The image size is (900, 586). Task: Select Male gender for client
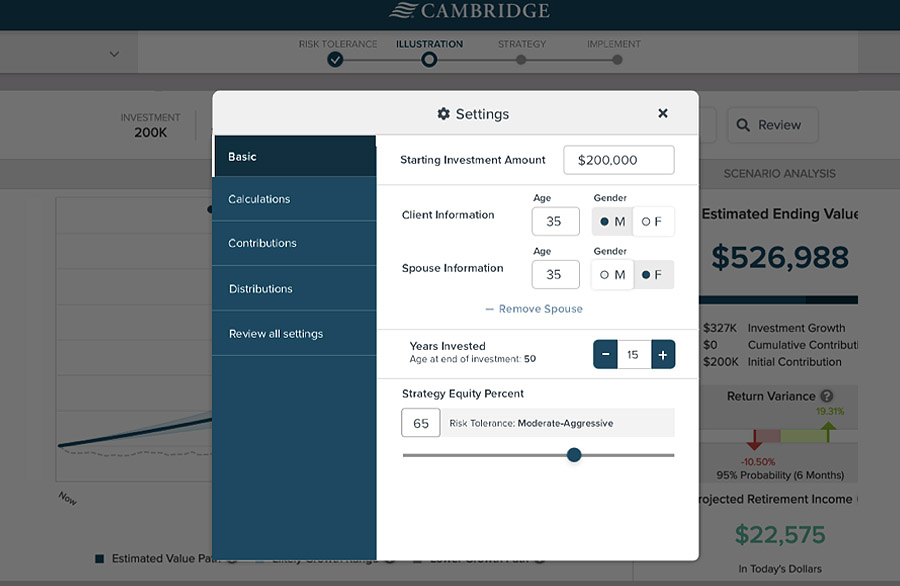pyautogui.click(x=613, y=221)
